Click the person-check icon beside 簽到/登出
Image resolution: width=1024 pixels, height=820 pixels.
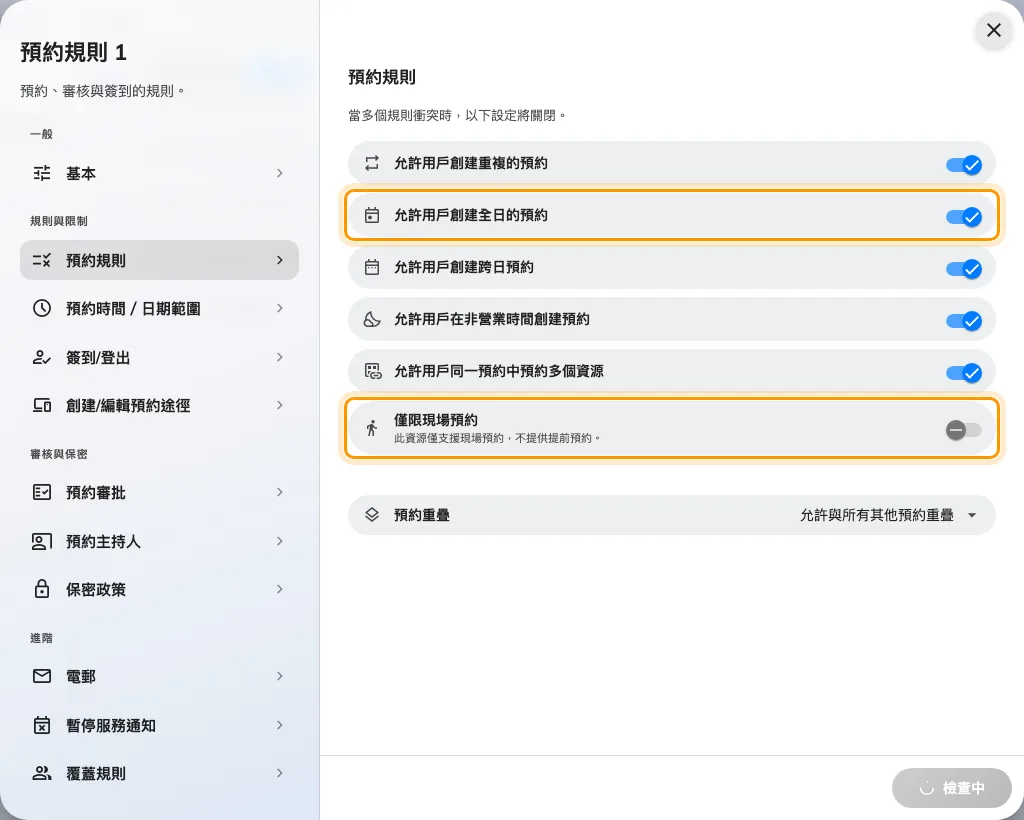point(42,357)
